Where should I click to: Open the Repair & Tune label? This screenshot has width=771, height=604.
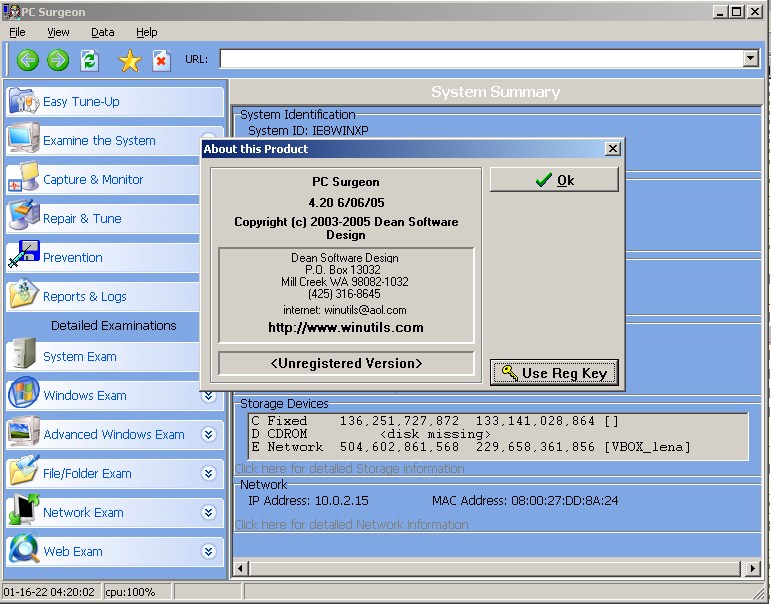pyautogui.click(x=82, y=218)
